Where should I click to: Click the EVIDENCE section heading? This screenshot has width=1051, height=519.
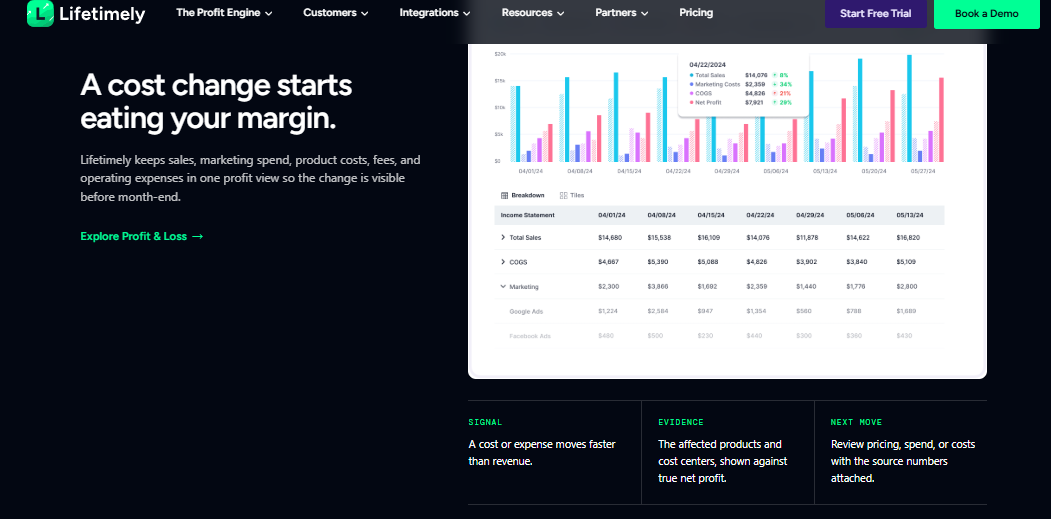pyautogui.click(x=681, y=422)
